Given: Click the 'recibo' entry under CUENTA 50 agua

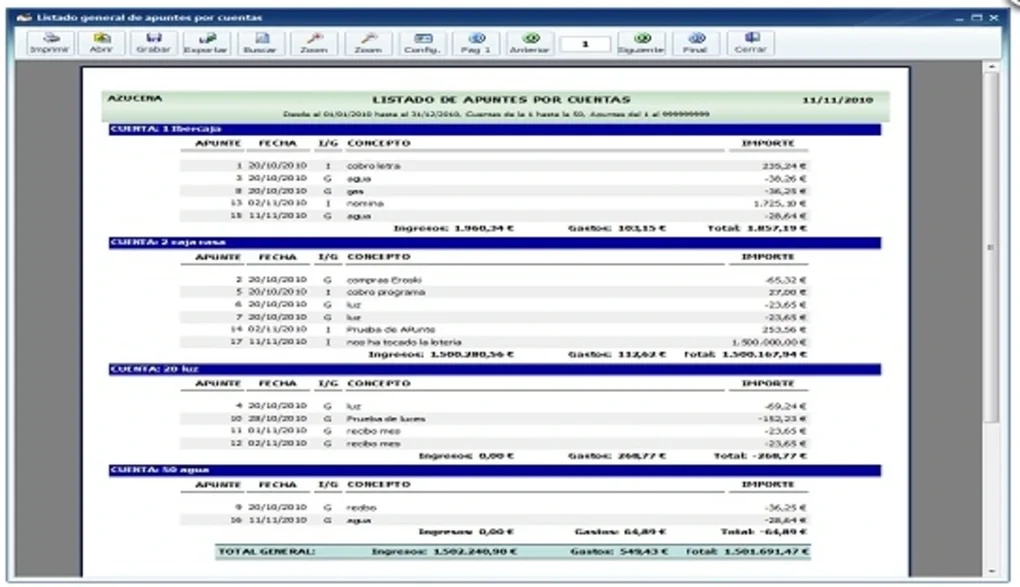Looking at the screenshot, I should (x=361, y=508).
